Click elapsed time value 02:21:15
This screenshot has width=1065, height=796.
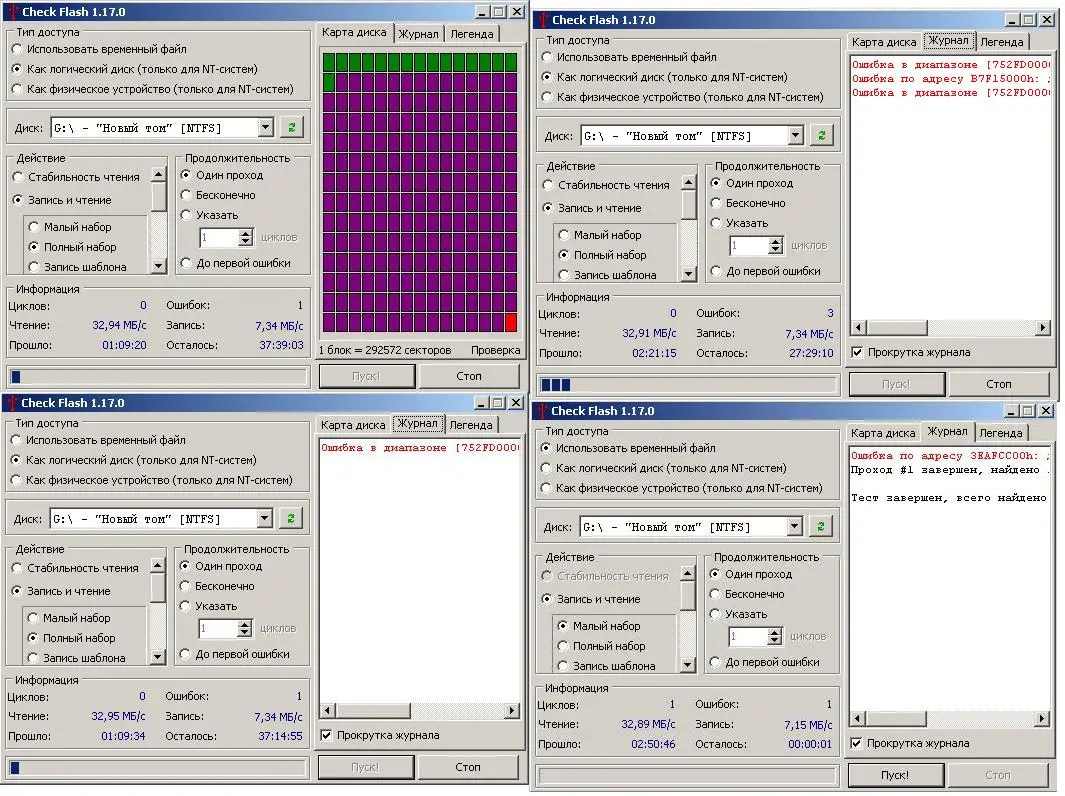pyautogui.click(x=654, y=353)
